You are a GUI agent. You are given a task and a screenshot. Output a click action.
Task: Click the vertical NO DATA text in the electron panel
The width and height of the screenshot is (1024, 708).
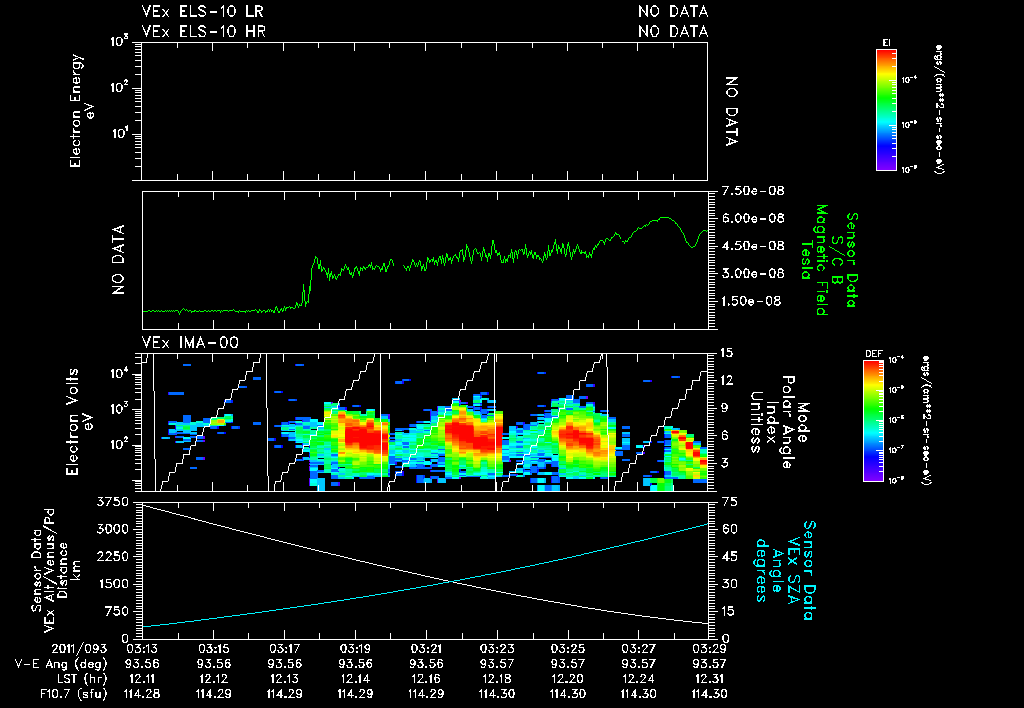click(731, 111)
